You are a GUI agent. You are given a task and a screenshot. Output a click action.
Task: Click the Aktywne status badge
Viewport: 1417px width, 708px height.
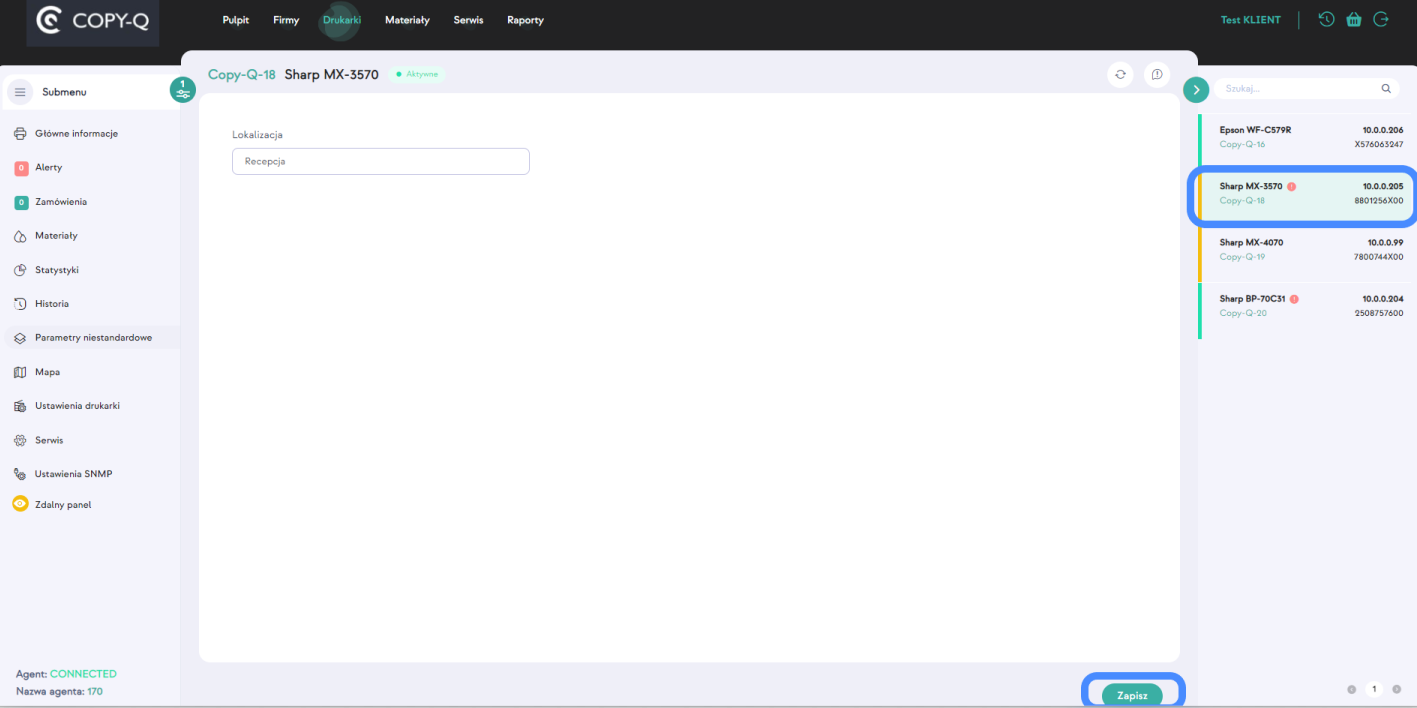pos(417,74)
